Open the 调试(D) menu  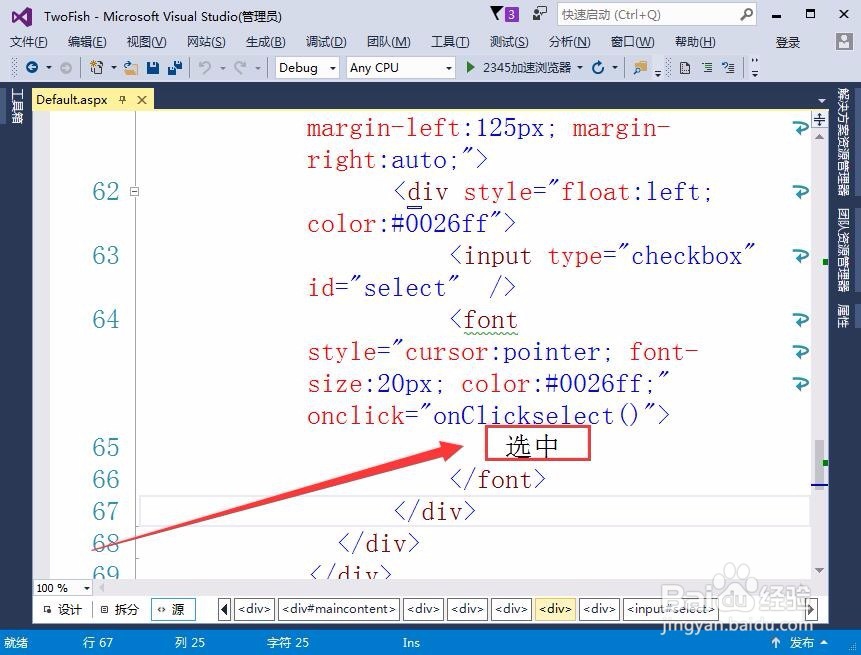point(326,42)
